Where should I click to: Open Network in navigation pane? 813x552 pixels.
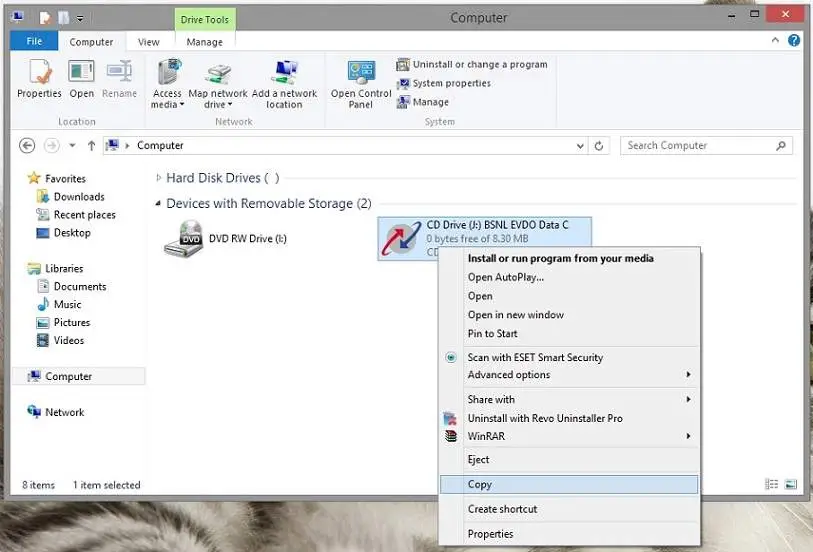click(x=55, y=412)
